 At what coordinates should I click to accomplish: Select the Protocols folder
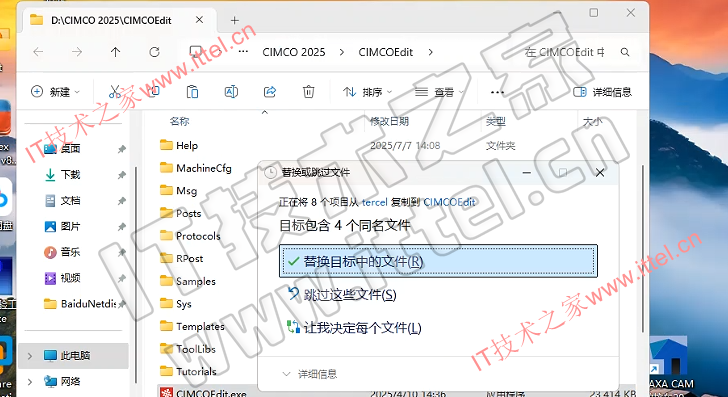190,236
